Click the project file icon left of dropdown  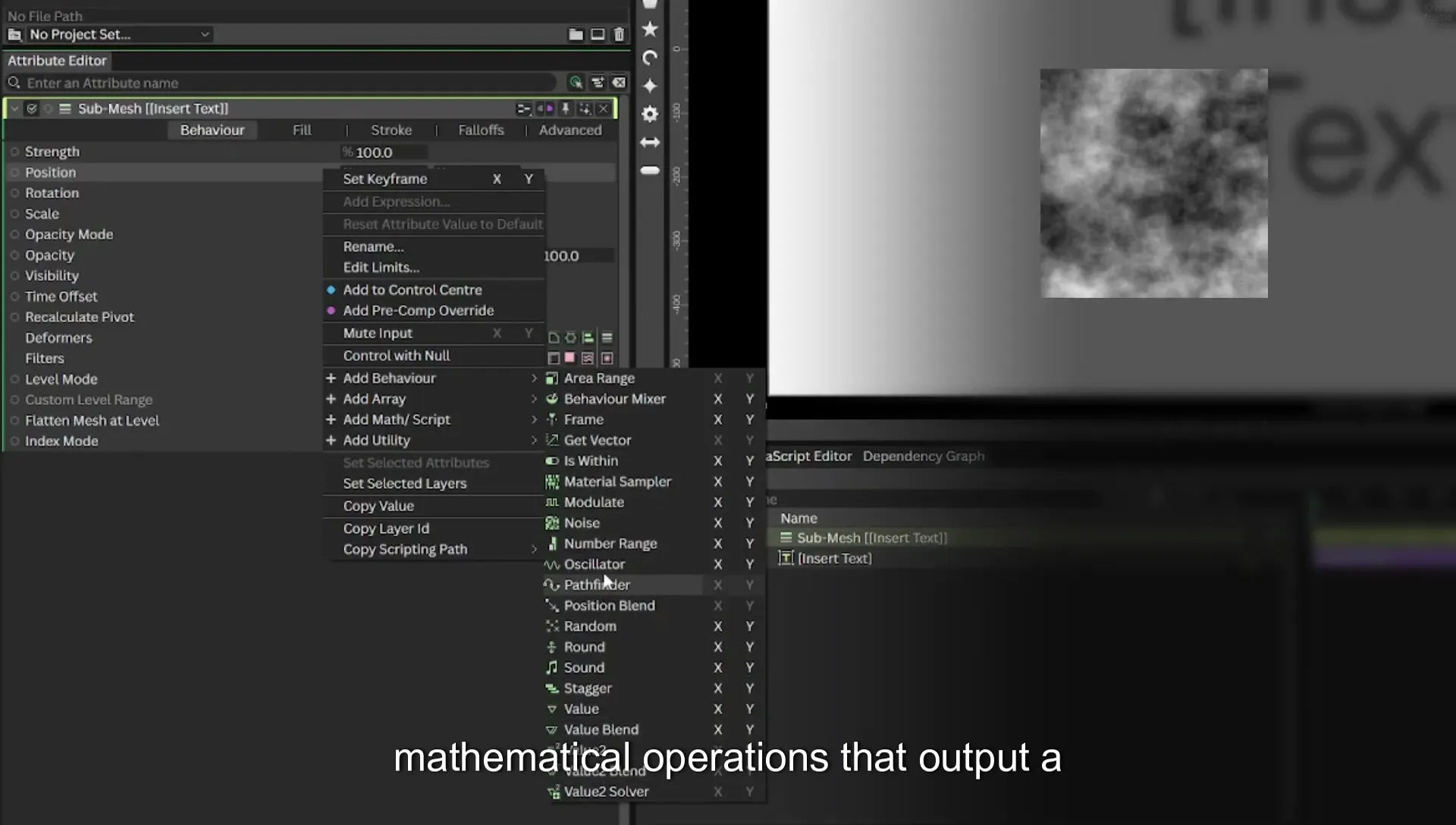click(x=14, y=34)
